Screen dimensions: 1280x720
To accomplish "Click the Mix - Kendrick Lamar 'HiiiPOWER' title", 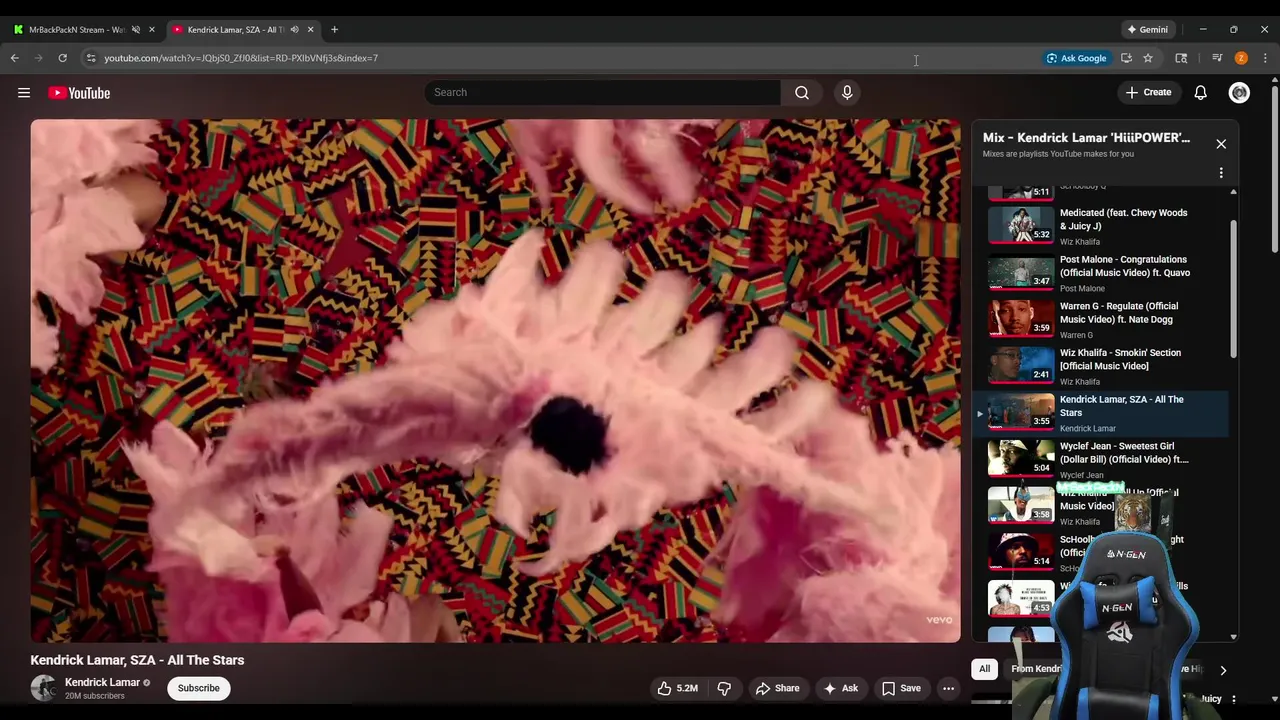I will point(1086,138).
